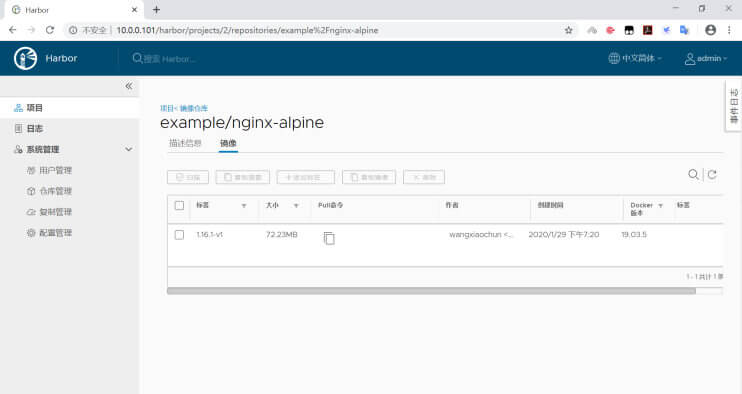Click the Harbor lighthouse logo
Image resolution: width=742 pixels, height=394 pixels.
click(x=26, y=59)
